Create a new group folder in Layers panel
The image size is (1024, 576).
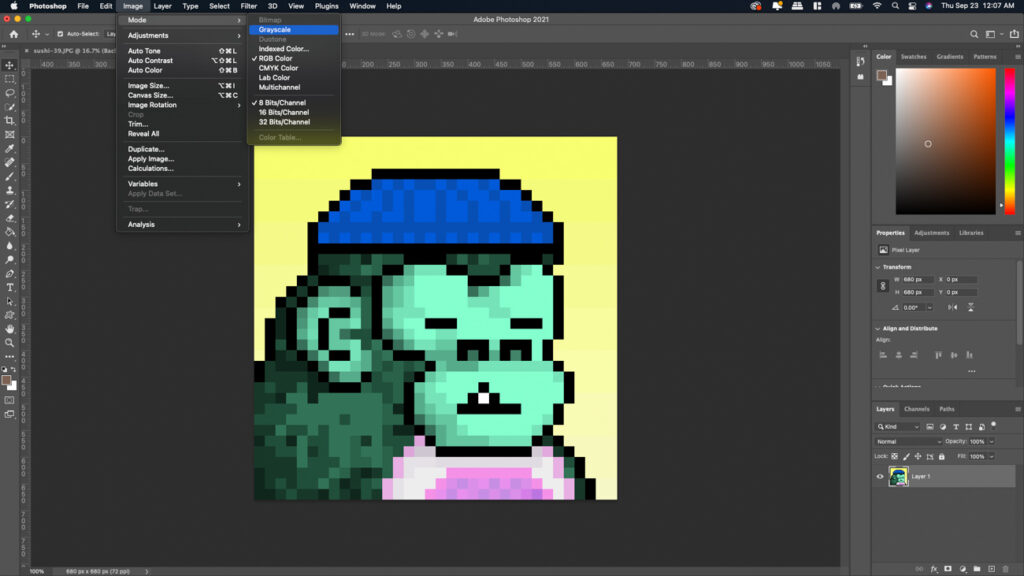[976, 569]
